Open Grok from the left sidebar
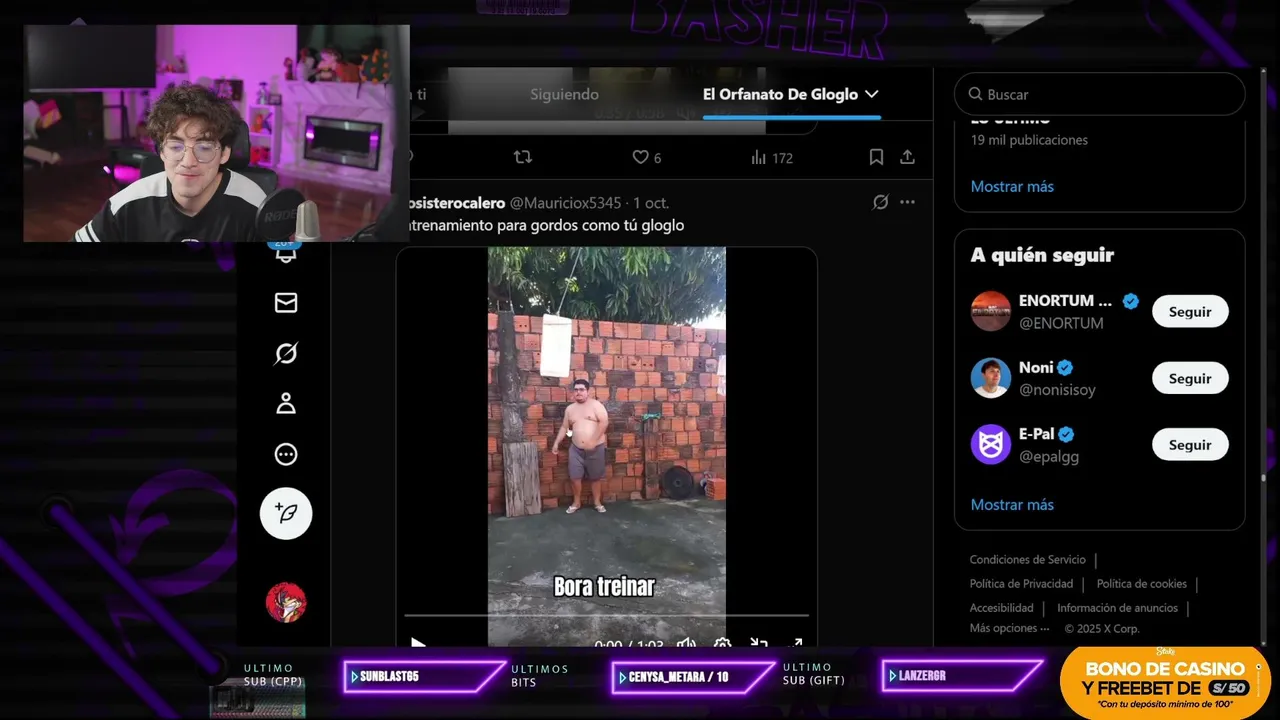 286,353
